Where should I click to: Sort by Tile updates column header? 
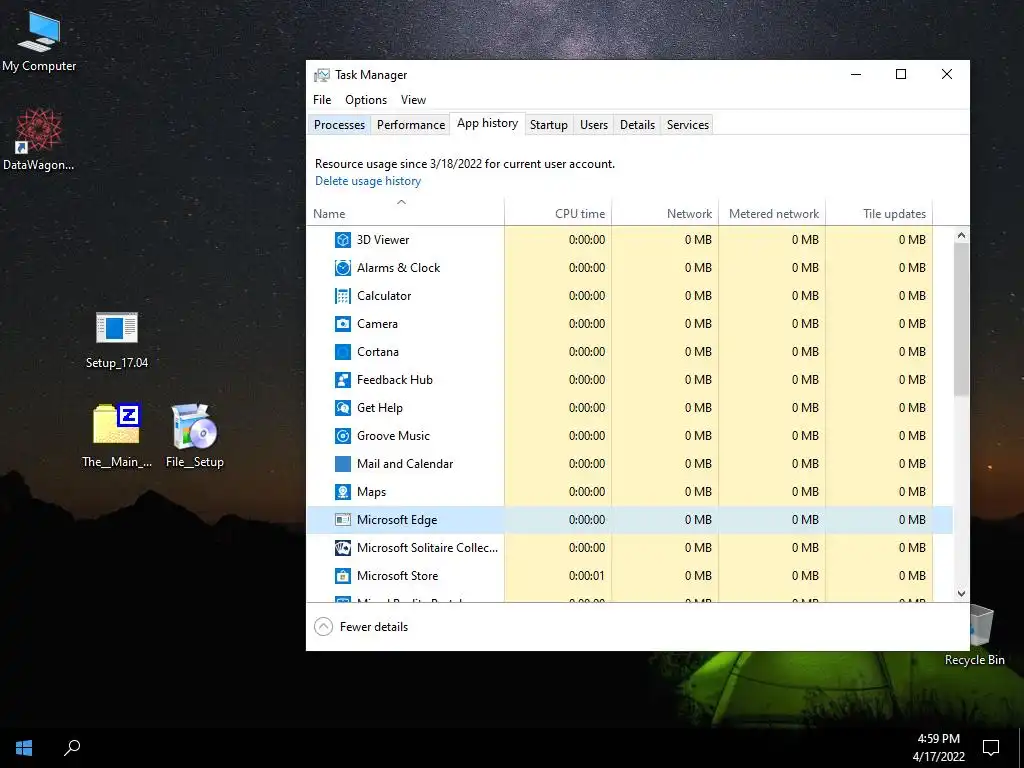pyautogui.click(x=880, y=214)
